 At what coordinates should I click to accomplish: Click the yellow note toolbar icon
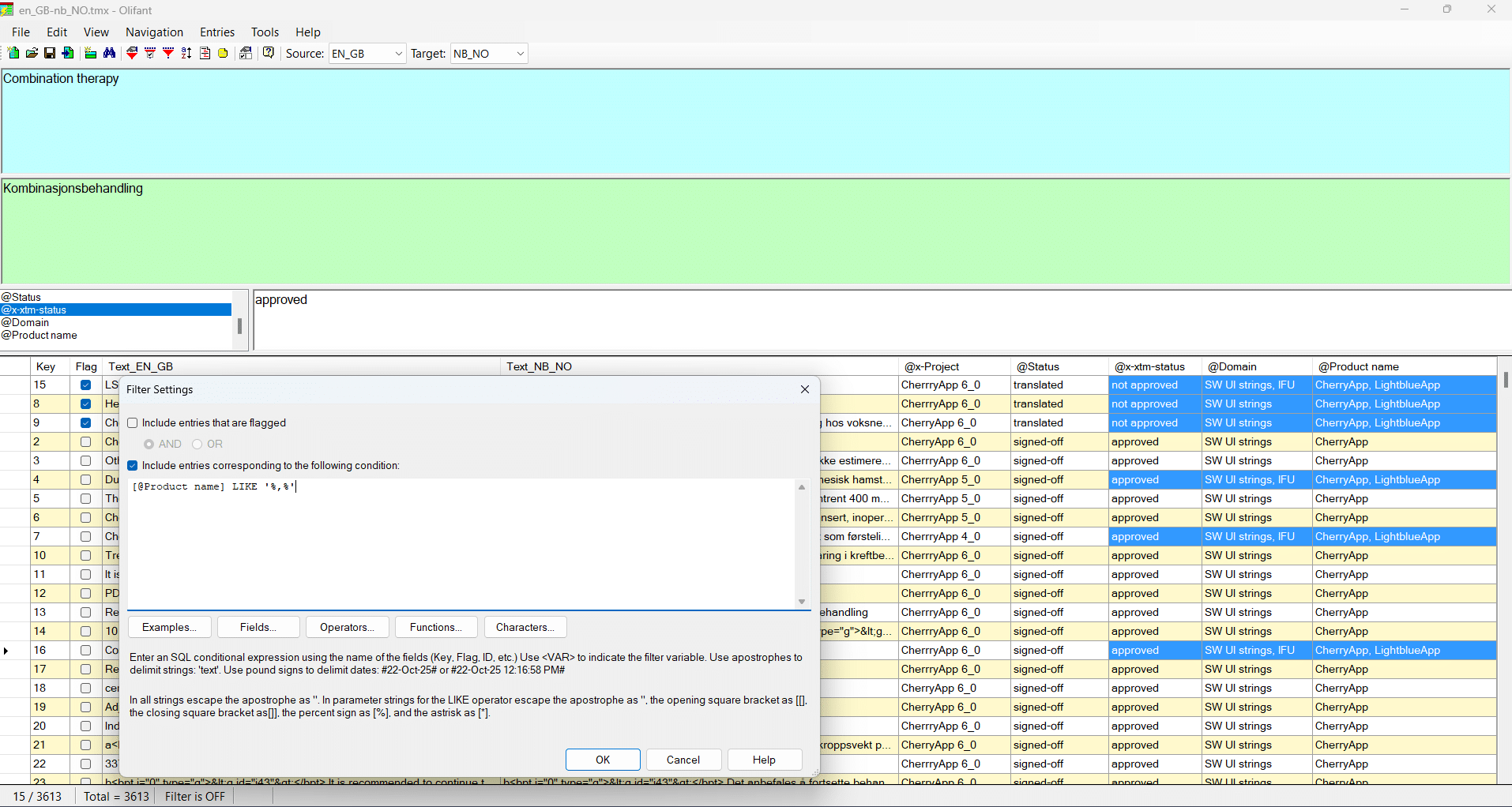pos(223,53)
